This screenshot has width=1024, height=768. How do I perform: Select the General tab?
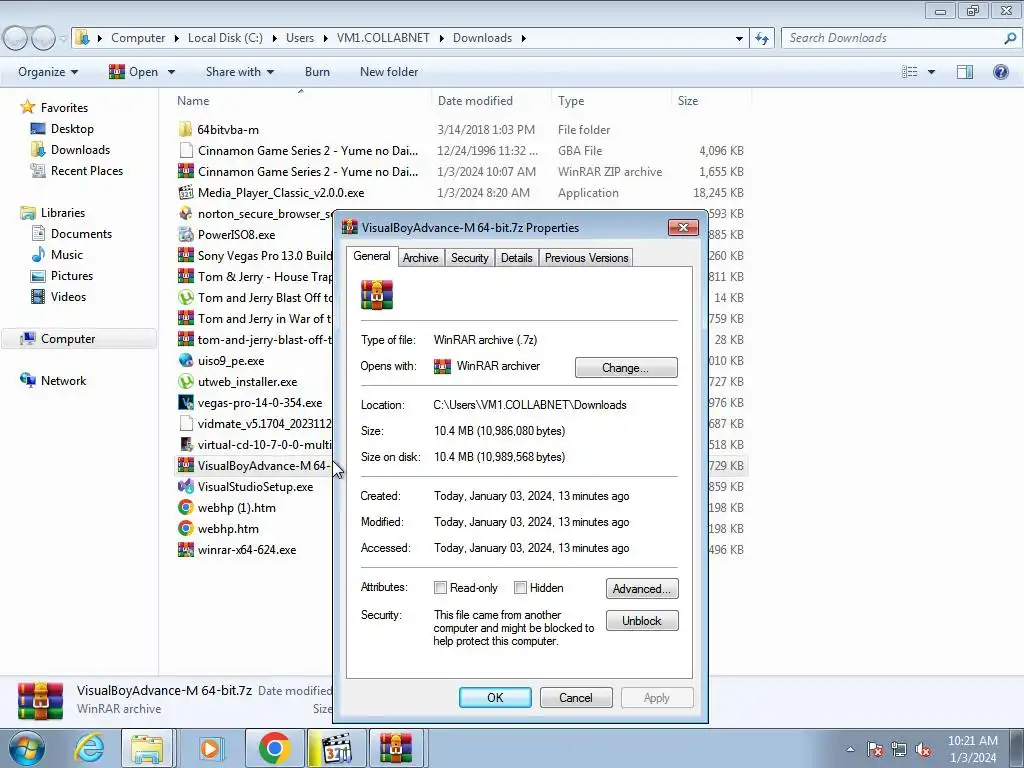click(372, 256)
